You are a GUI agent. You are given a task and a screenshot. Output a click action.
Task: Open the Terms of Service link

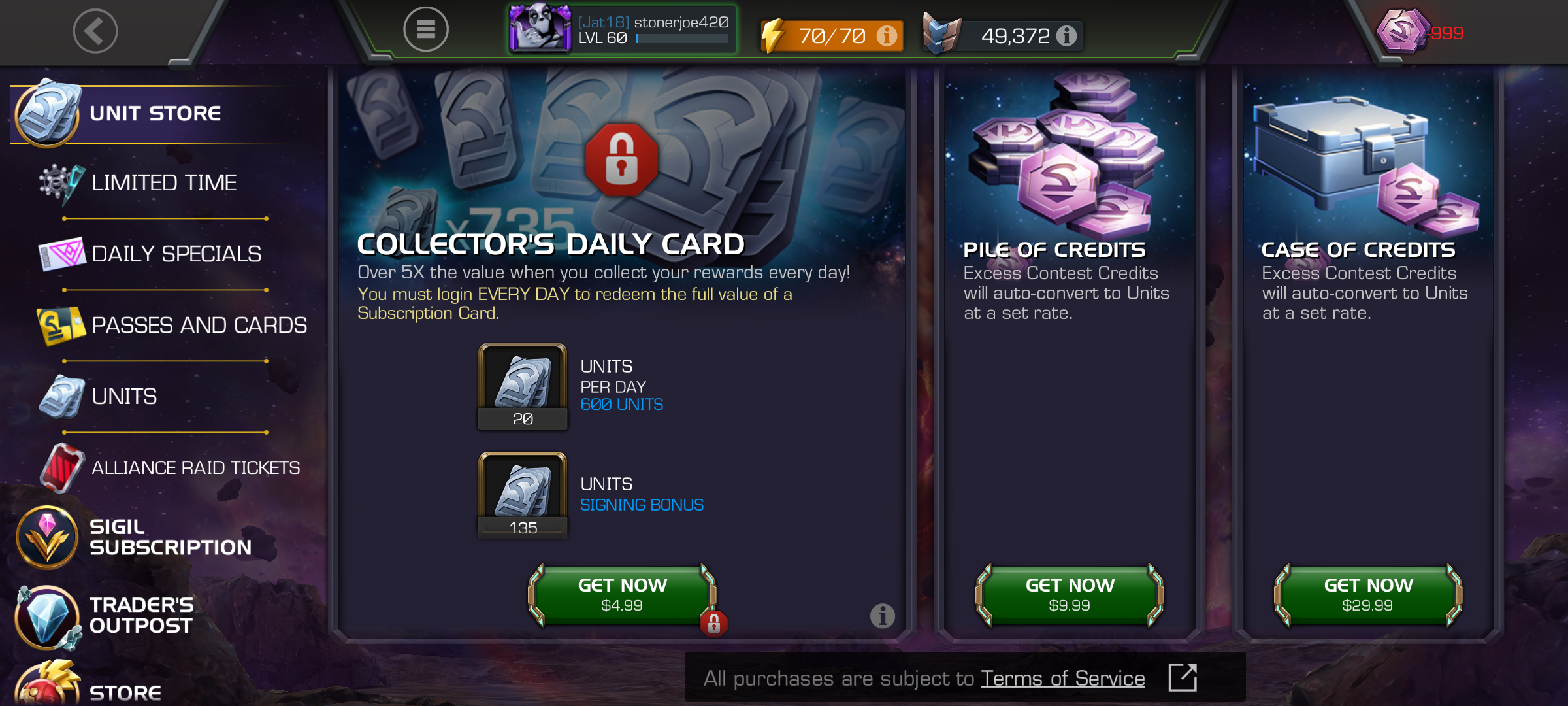pyautogui.click(x=1063, y=679)
